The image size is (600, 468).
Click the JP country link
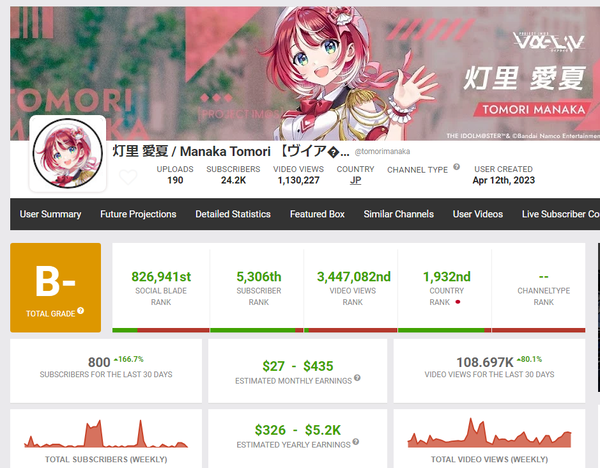tap(355, 180)
